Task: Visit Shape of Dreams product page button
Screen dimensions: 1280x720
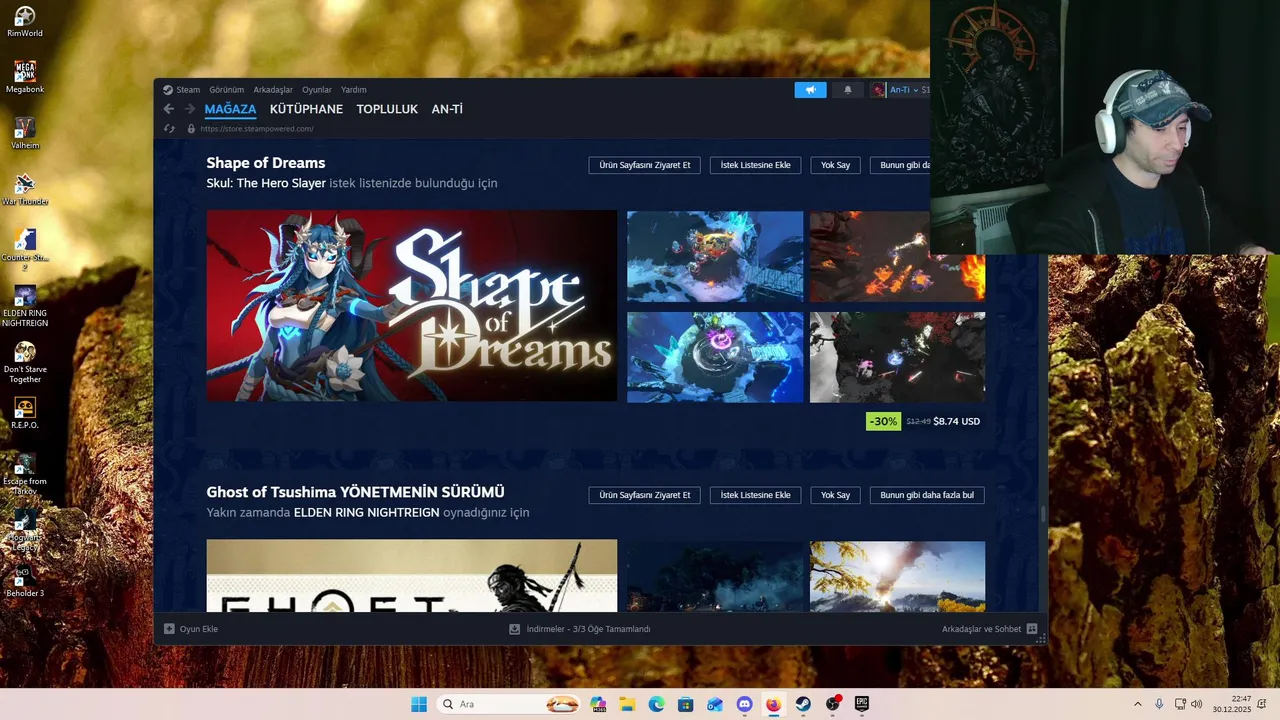Action: click(x=645, y=165)
